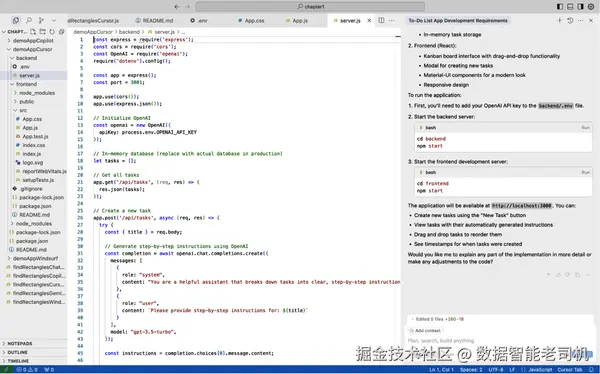
Task: Switch to the README.md tab
Action: (x=155, y=21)
